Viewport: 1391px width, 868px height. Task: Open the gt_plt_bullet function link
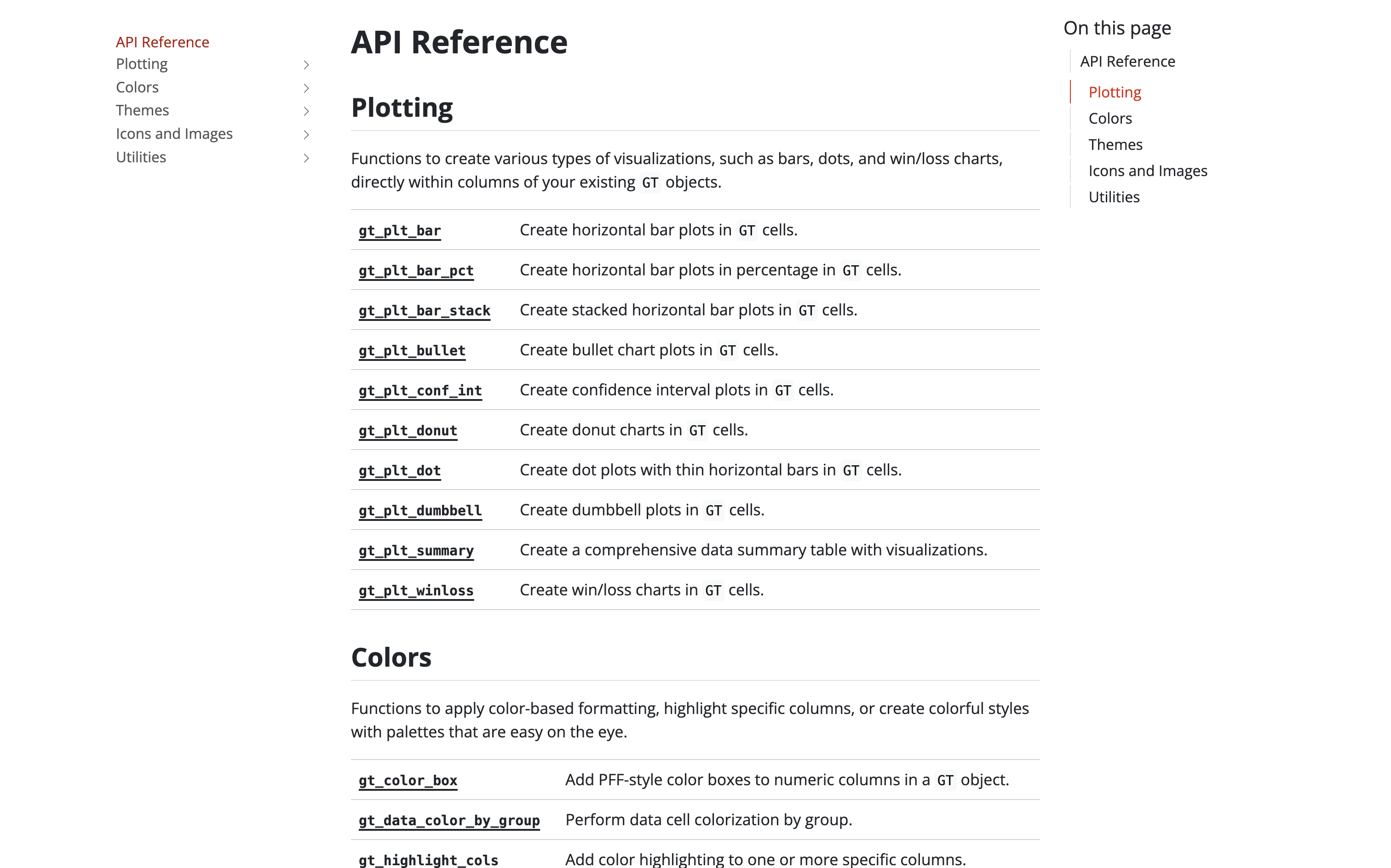click(x=412, y=351)
